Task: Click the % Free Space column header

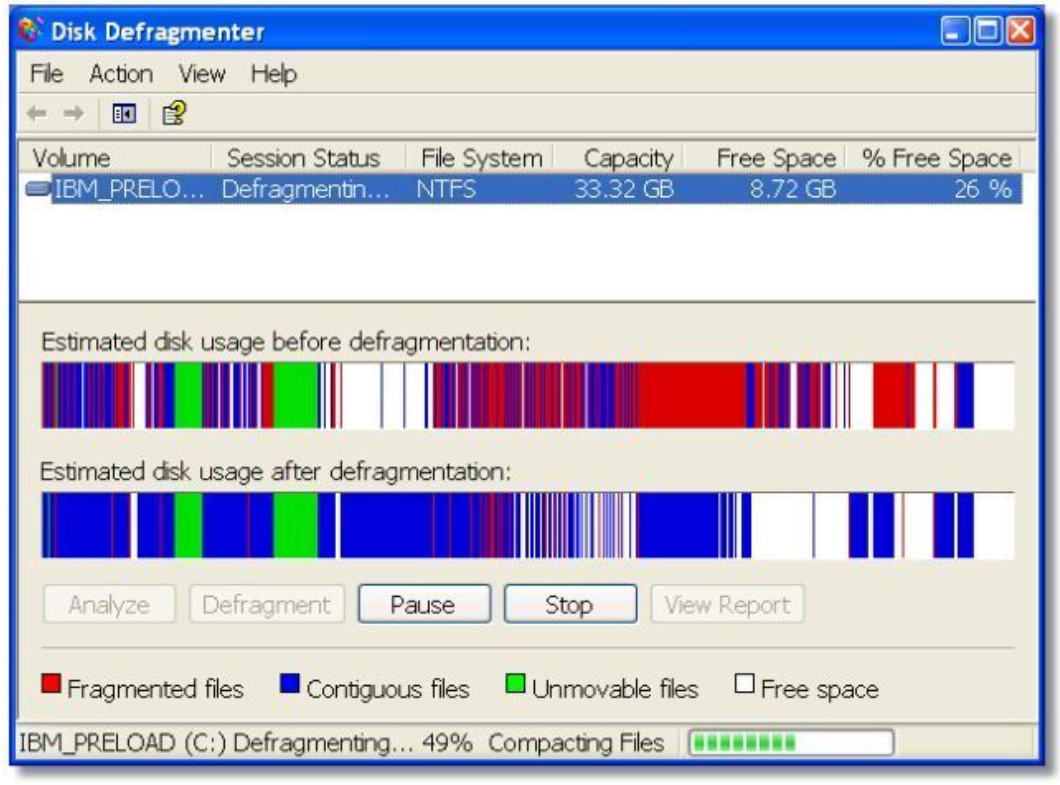Action: pyautogui.click(x=935, y=158)
